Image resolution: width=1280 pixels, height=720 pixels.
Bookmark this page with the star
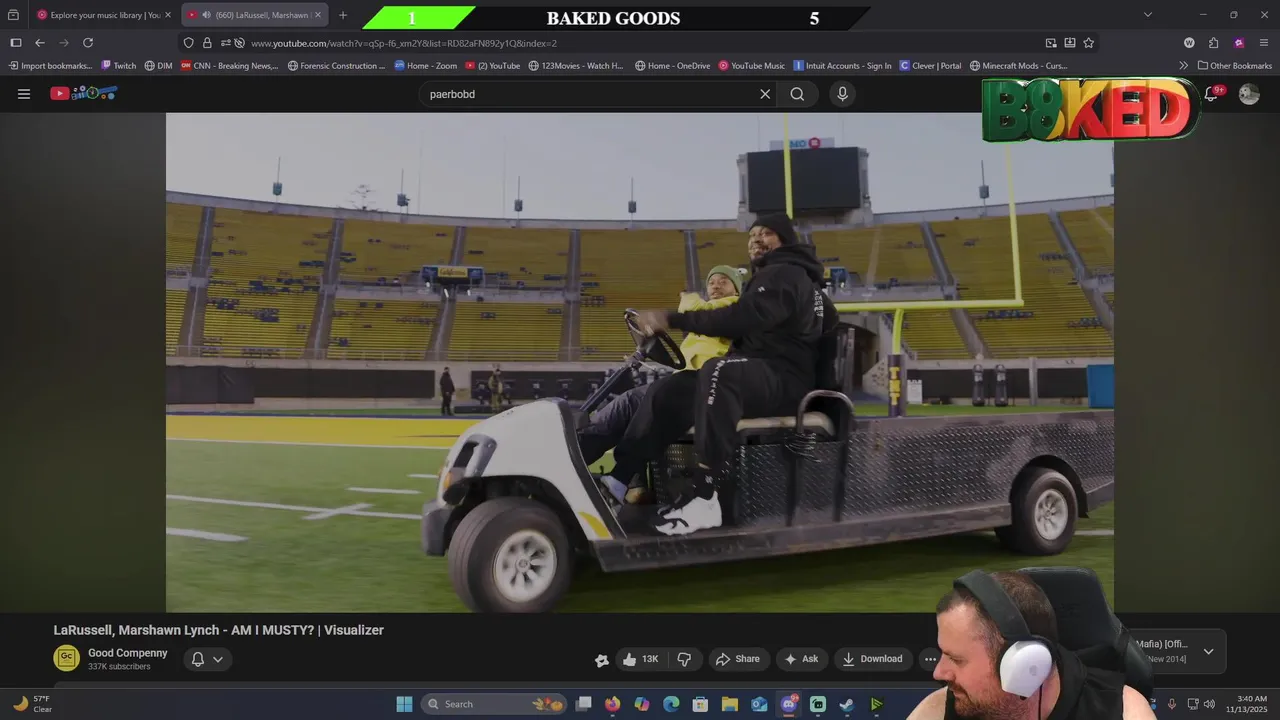[x=1089, y=43]
